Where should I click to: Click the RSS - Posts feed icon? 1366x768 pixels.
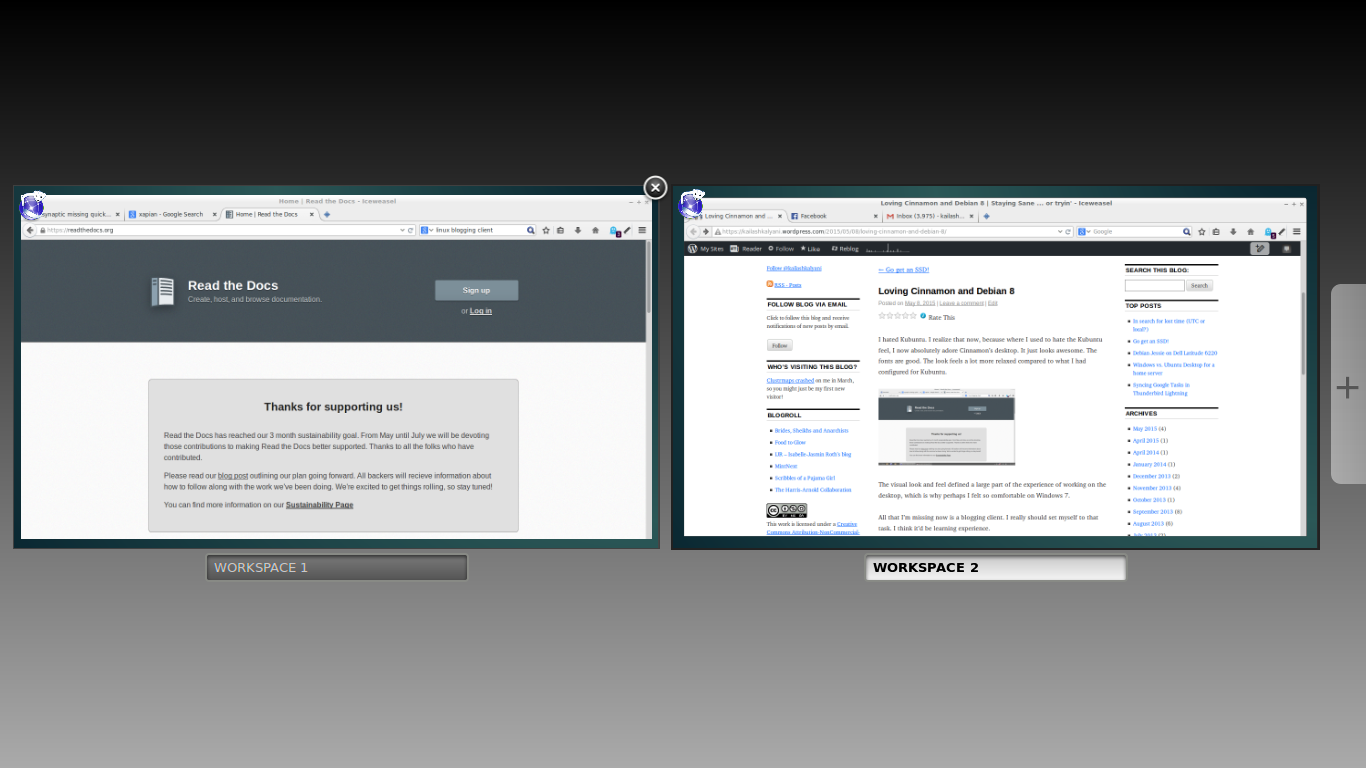(770, 284)
